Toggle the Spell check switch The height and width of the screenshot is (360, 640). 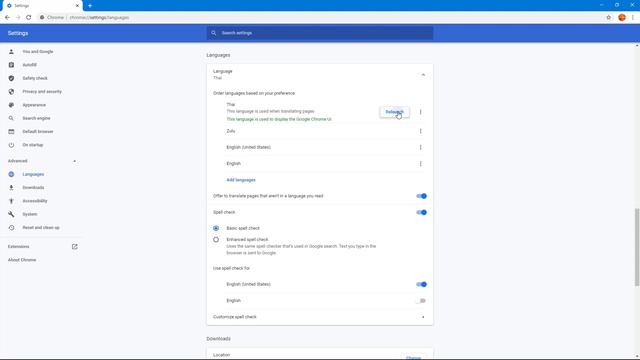pos(421,213)
